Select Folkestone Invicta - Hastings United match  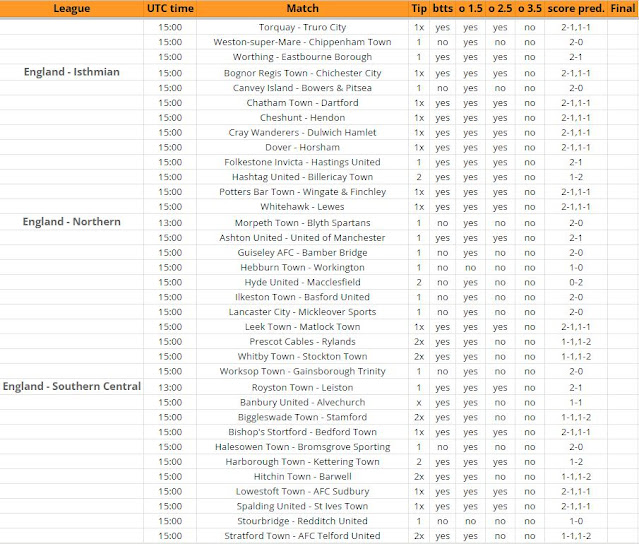tap(302, 162)
